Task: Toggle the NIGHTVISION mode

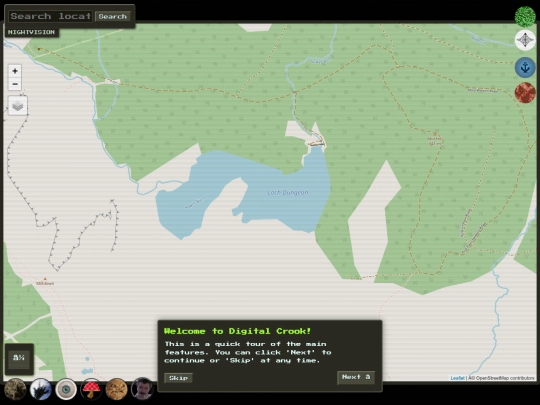Action: point(31,32)
